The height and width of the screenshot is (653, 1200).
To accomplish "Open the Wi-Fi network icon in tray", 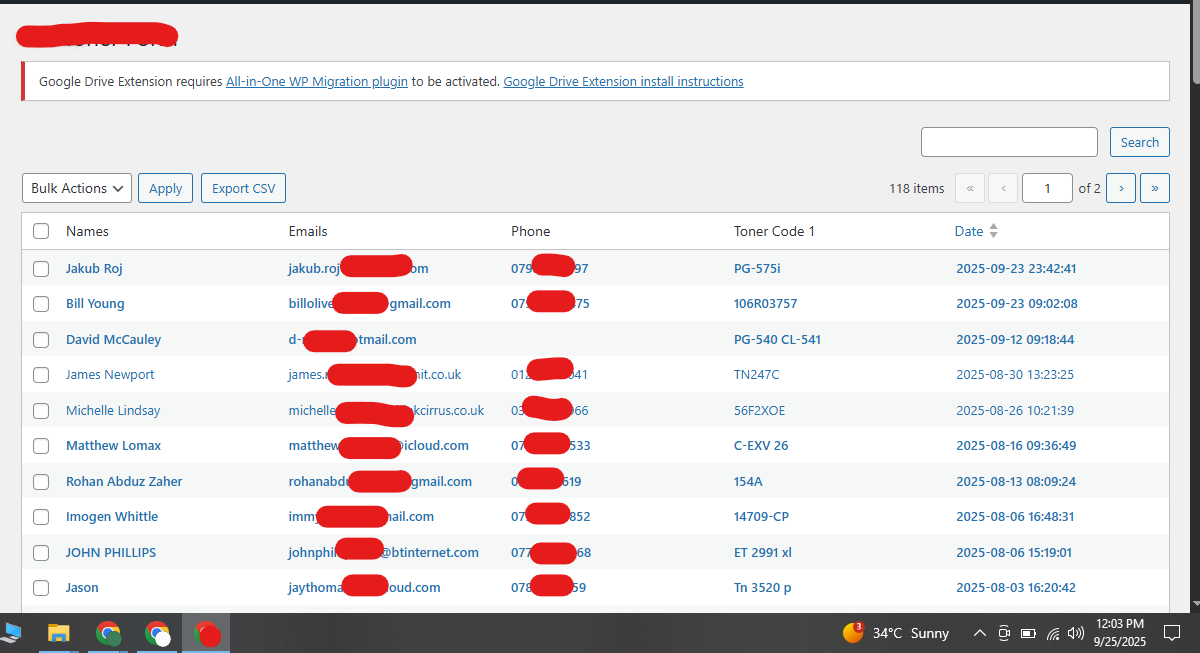I will click(x=1053, y=633).
